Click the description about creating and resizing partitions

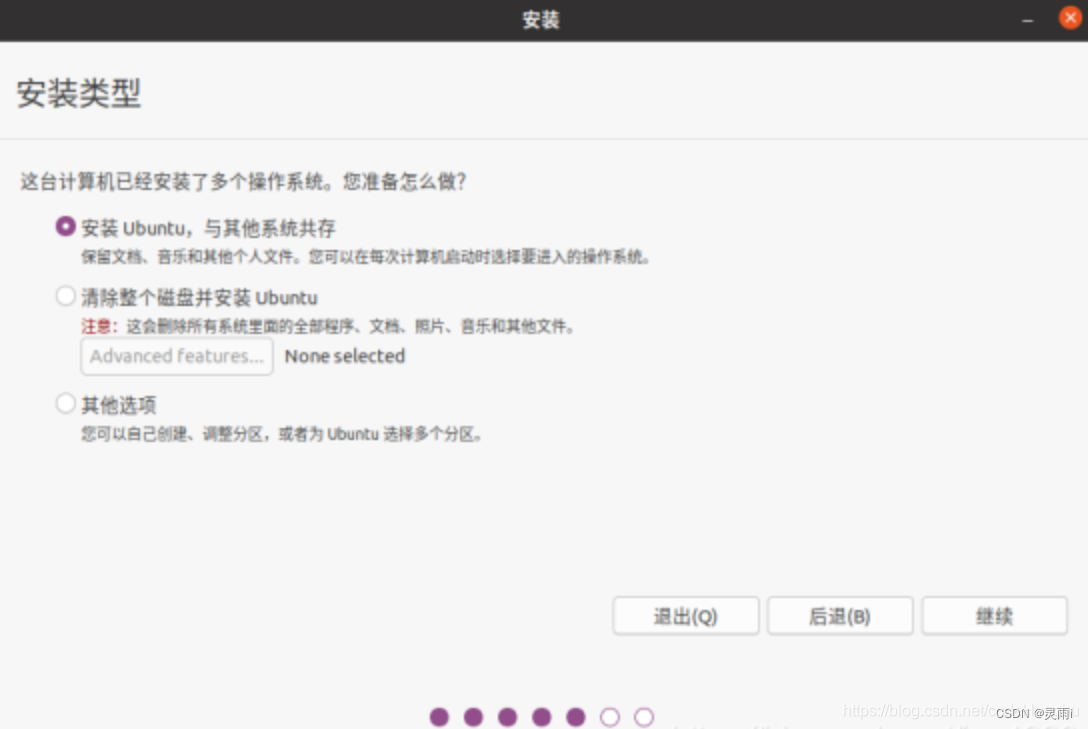click(282, 434)
